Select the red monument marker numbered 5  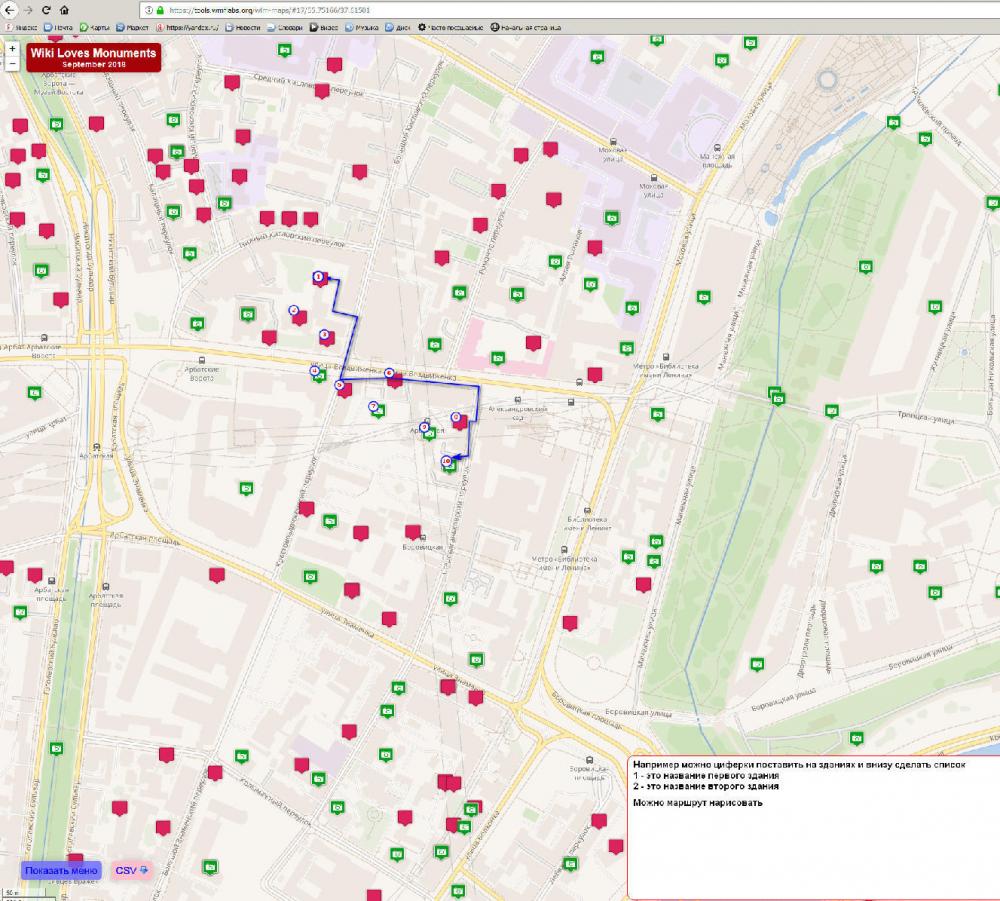click(344, 389)
